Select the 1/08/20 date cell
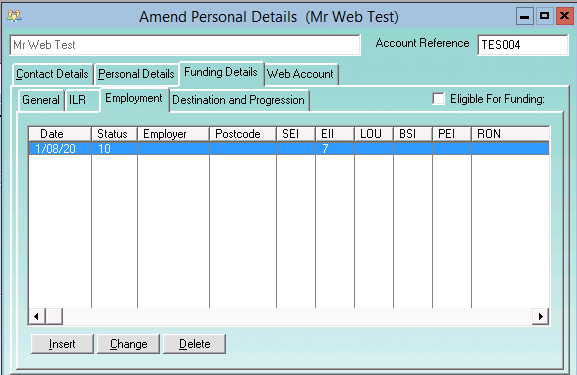Image resolution: width=577 pixels, height=375 pixels. pyautogui.click(x=60, y=148)
